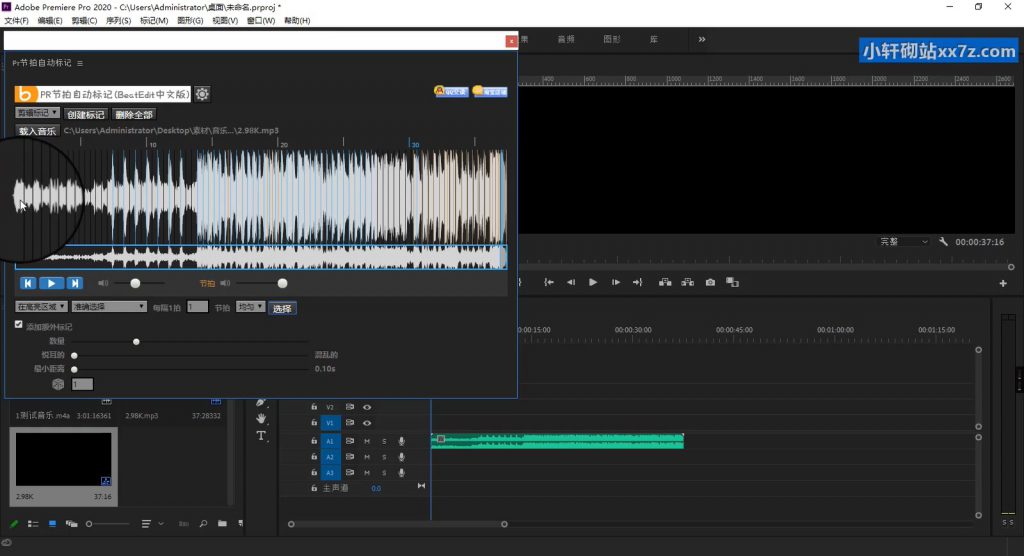Click the project panel search icon
The width and height of the screenshot is (1024, 556).
click(x=203, y=524)
